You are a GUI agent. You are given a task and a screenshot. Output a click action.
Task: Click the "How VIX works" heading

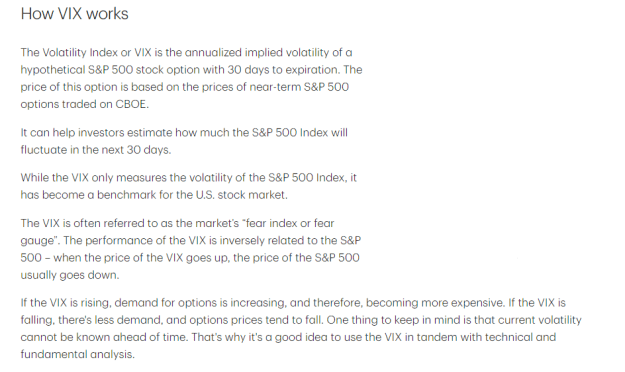click(75, 14)
